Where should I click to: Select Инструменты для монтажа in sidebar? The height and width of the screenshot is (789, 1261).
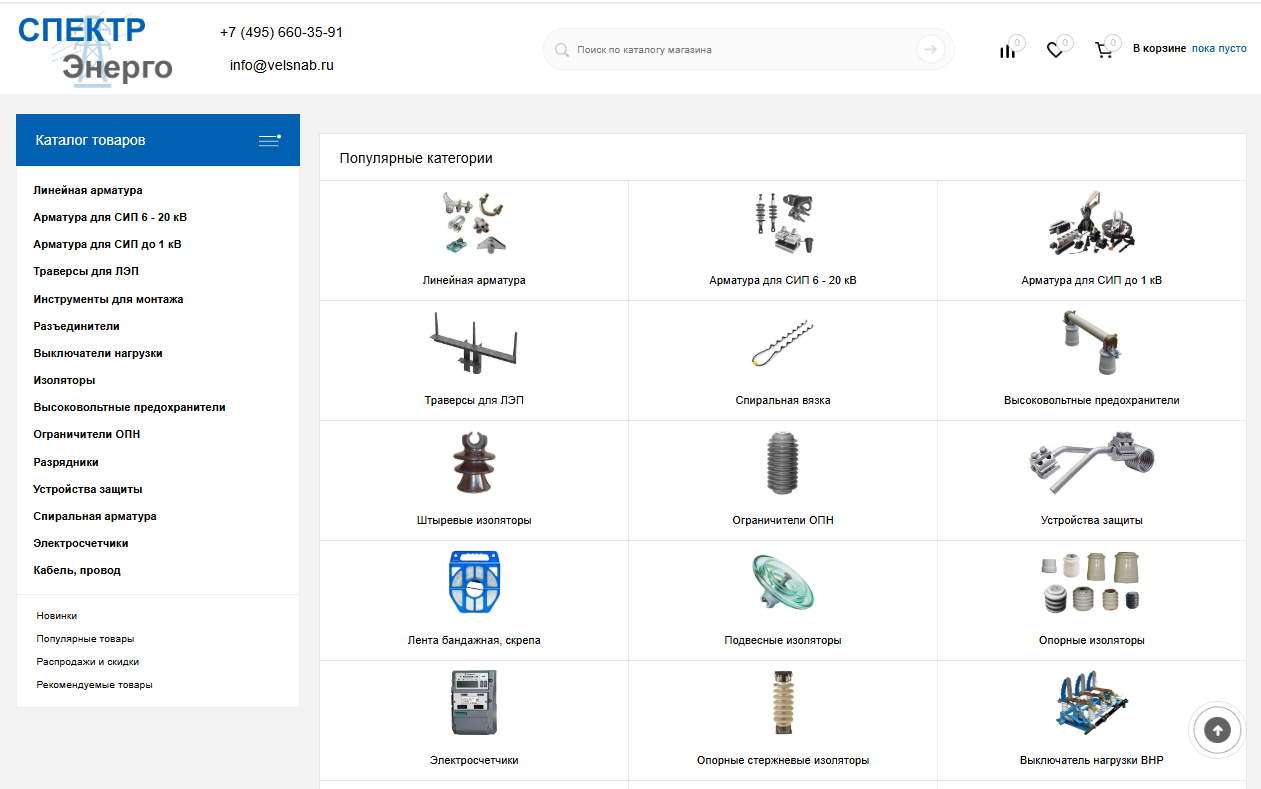(x=108, y=299)
